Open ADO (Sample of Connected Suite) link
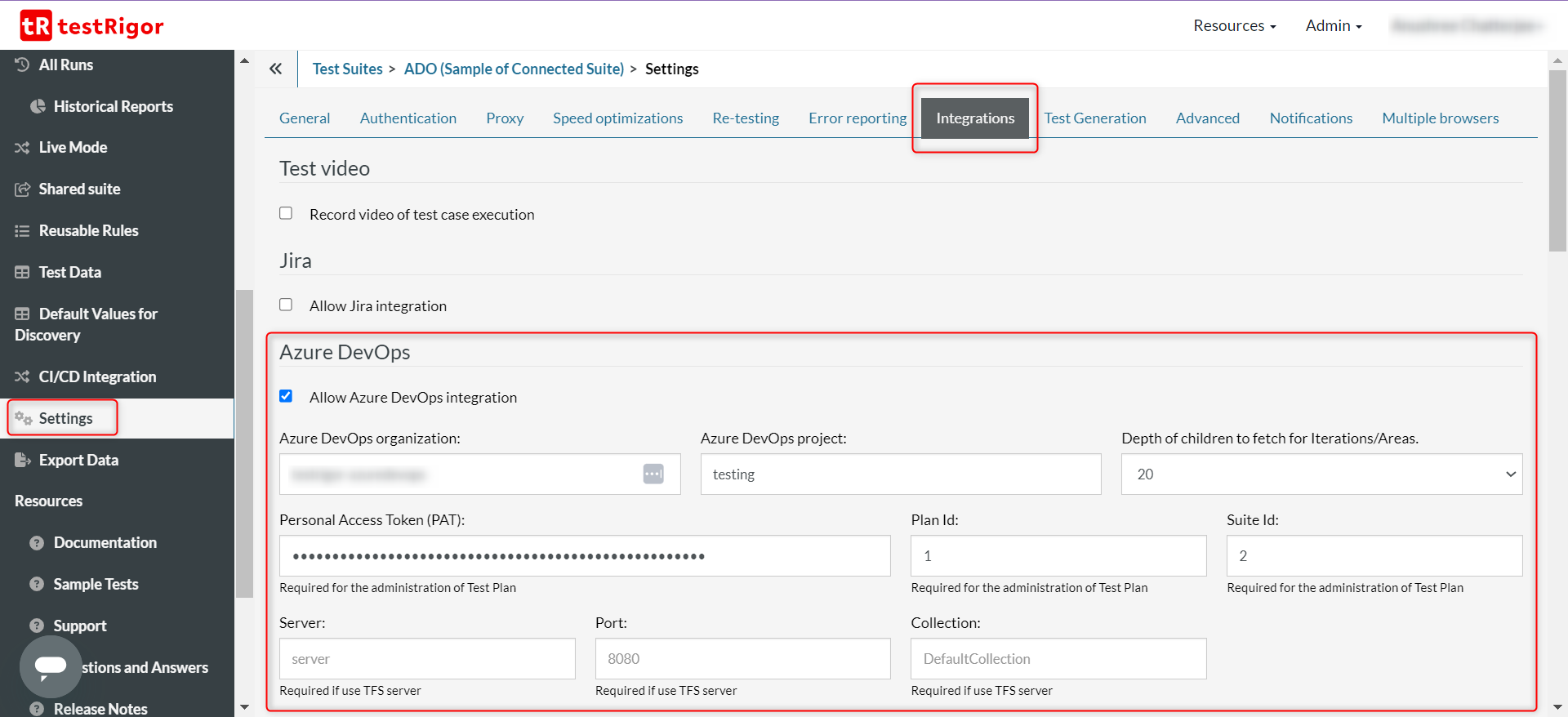This screenshot has height=717, width=1568. (x=514, y=69)
